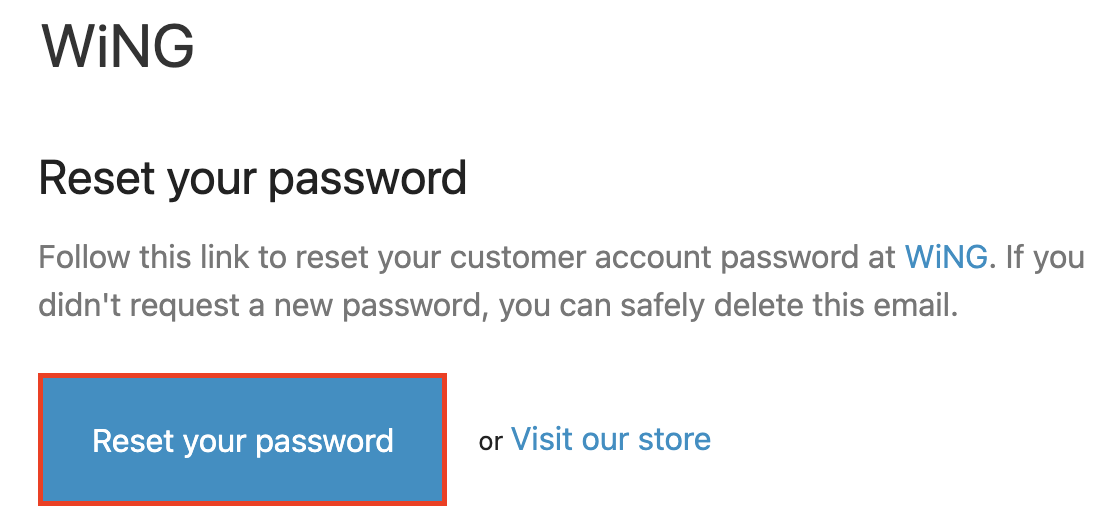Follow the Visit our store link

pyautogui.click(x=610, y=439)
